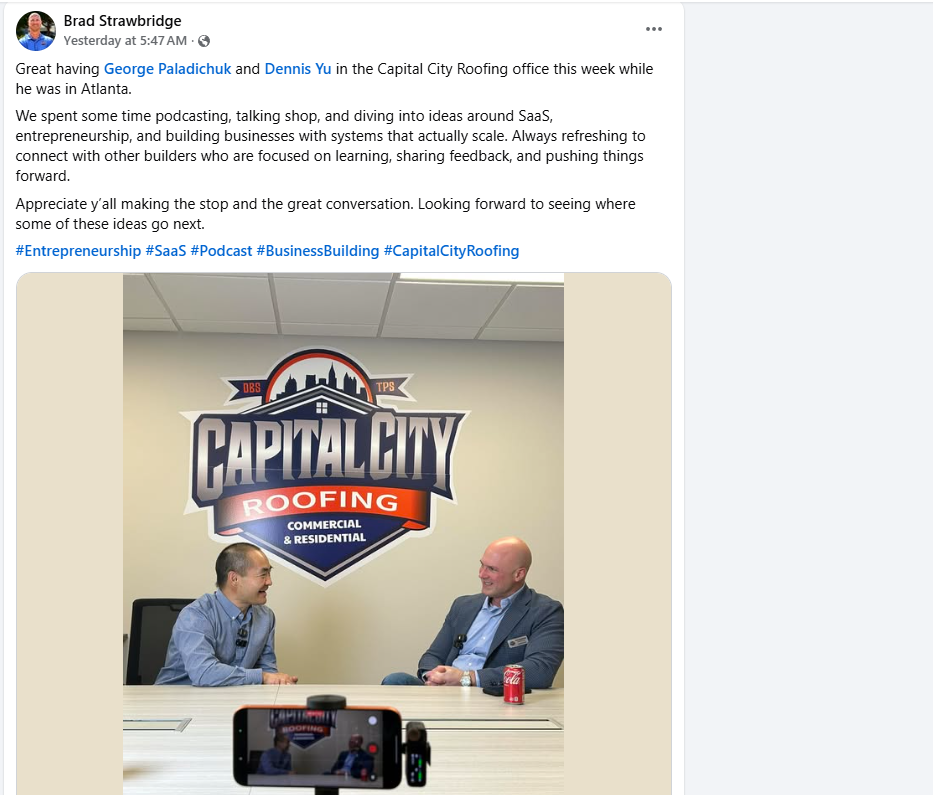Open the George Paladichuk profile link
Viewport: 933px width, 795px height.
coord(167,69)
